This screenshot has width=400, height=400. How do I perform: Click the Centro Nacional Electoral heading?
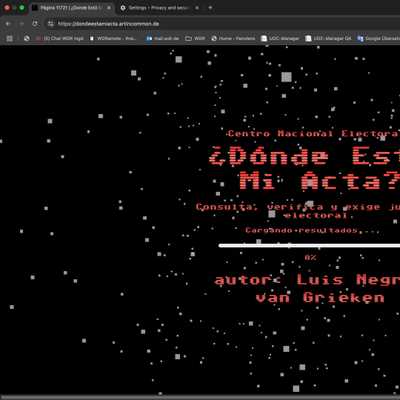pyautogui.click(x=313, y=134)
